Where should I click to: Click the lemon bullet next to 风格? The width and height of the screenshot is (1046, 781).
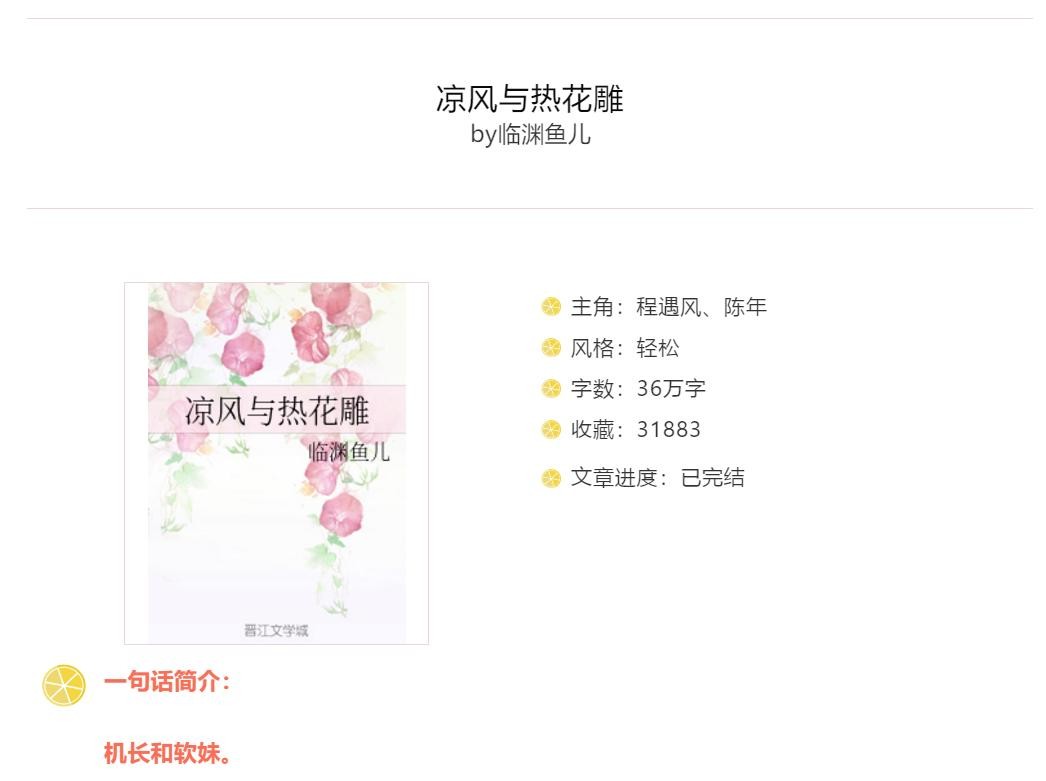click(x=551, y=347)
